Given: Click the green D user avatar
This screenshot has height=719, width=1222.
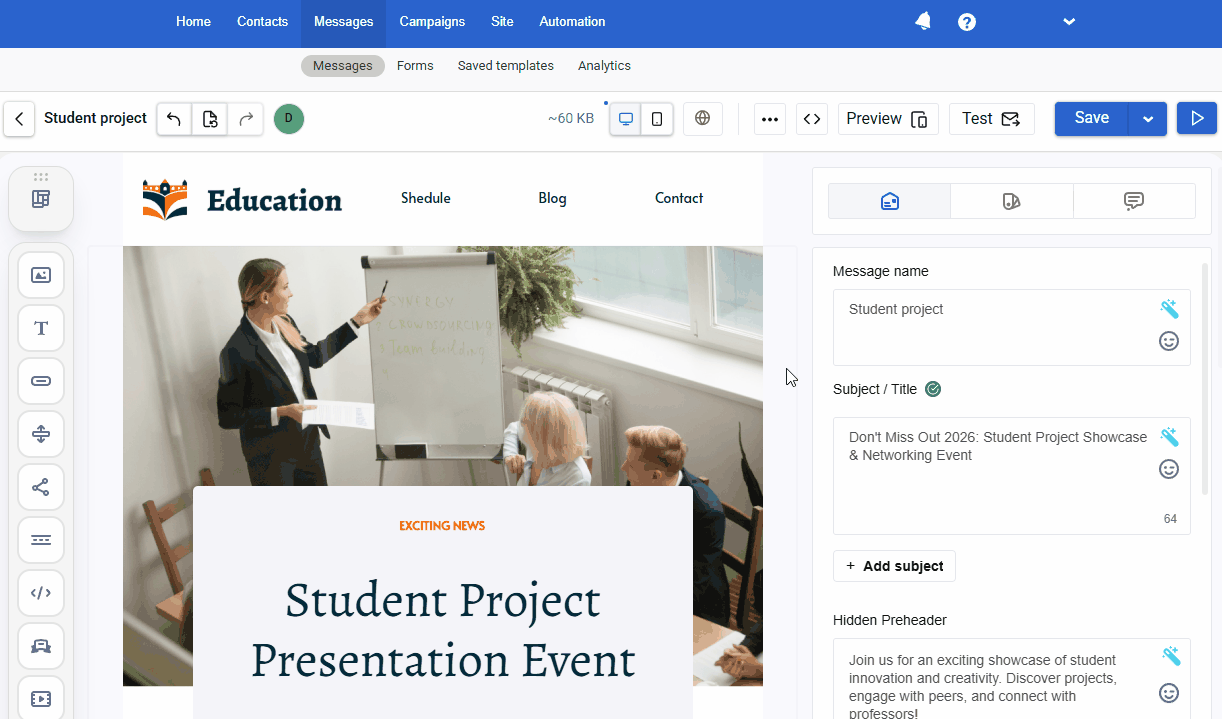Looking at the screenshot, I should 289,119.
